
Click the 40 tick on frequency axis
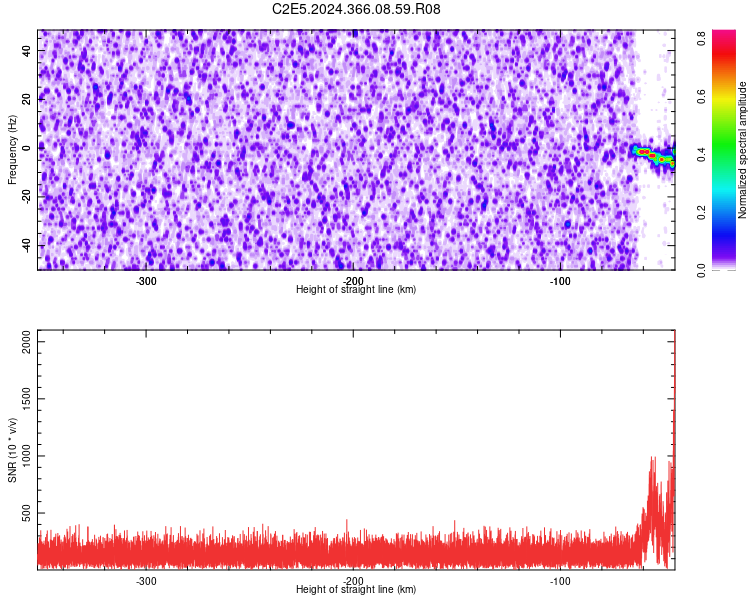click(26, 51)
